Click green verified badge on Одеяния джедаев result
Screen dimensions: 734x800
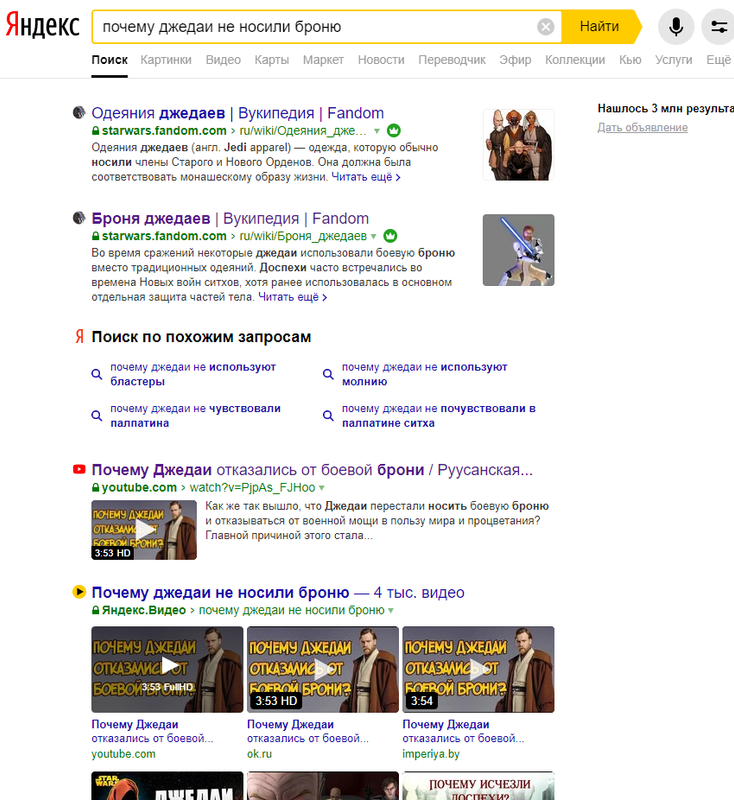(x=393, y=131)
